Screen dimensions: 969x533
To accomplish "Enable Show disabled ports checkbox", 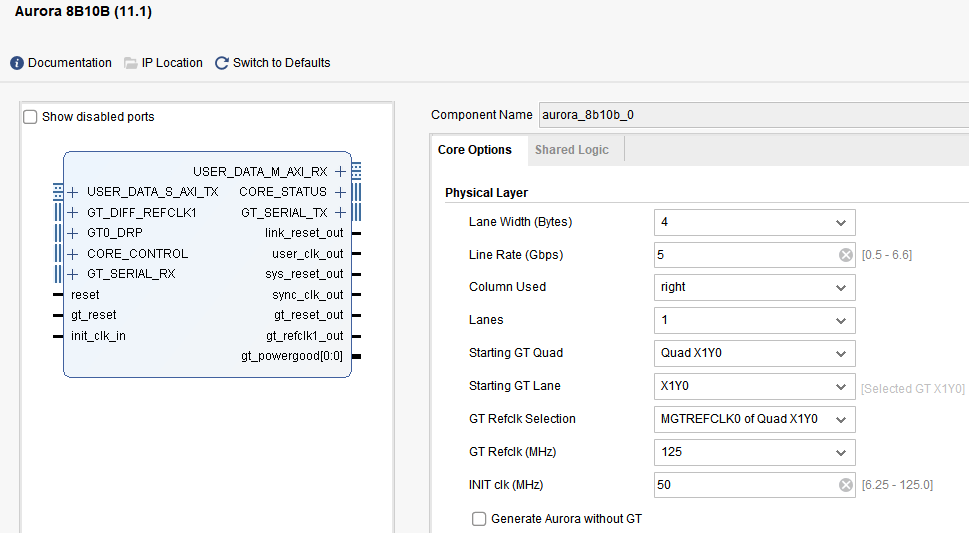I will click(30, 117).
